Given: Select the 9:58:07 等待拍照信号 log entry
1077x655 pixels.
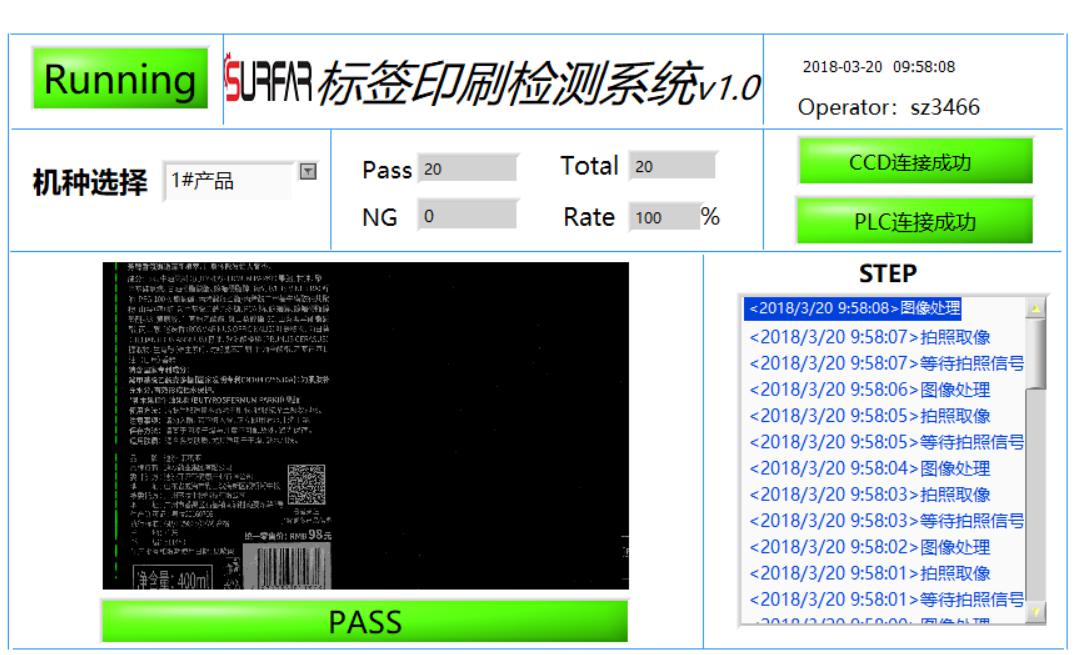Looking at the screenshot, I should coord(886,363).
